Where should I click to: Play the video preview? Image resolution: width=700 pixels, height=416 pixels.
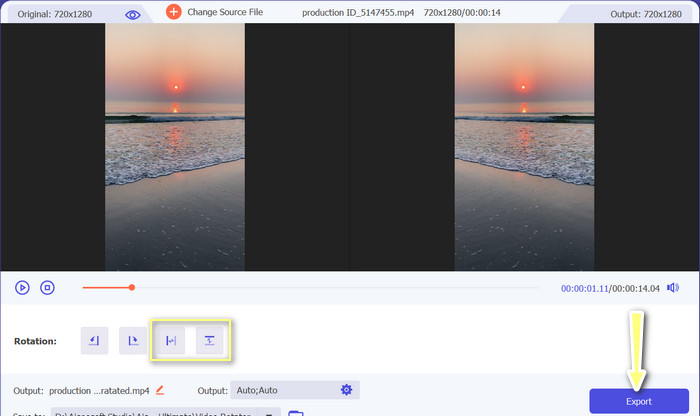(x=22, y=288)
